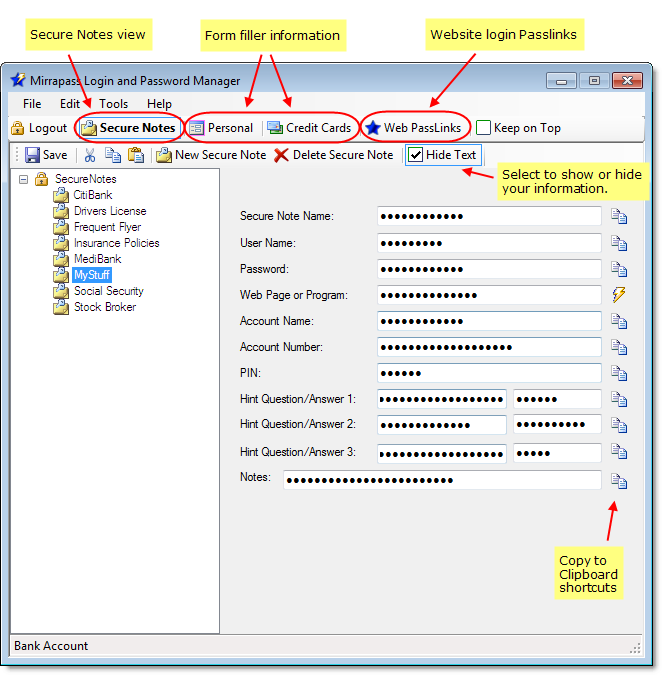Select the Frequent Flyer note
The image size is (662, 675).
pyautogui.click(x=108, y=227)
